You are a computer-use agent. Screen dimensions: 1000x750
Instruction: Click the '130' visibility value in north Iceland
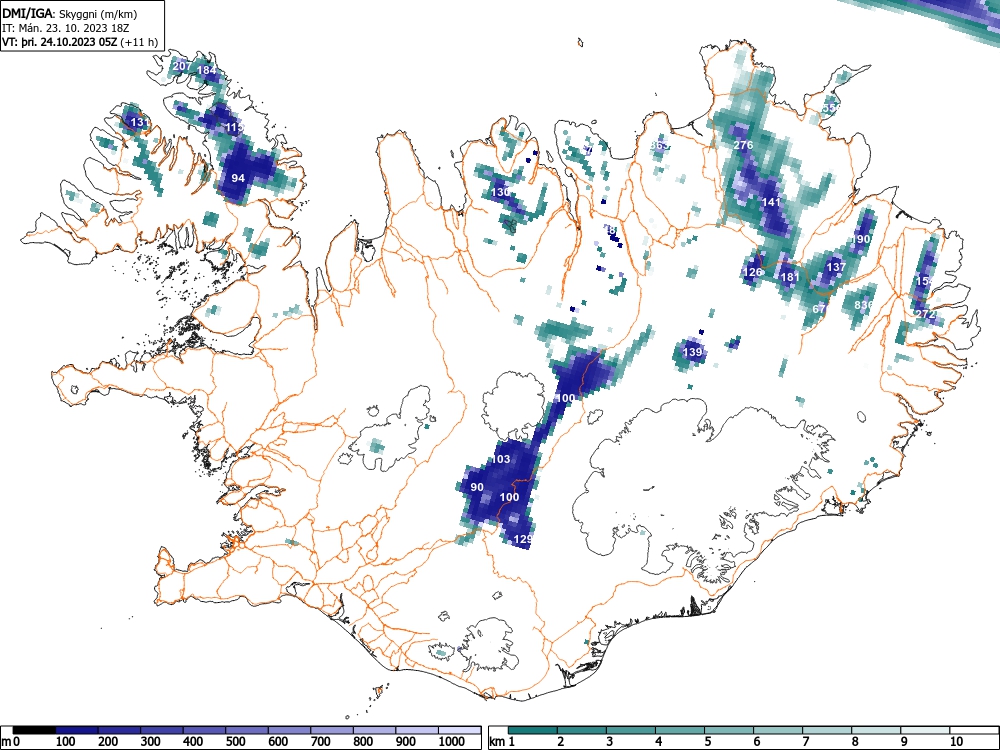click(x=500, y=192)
